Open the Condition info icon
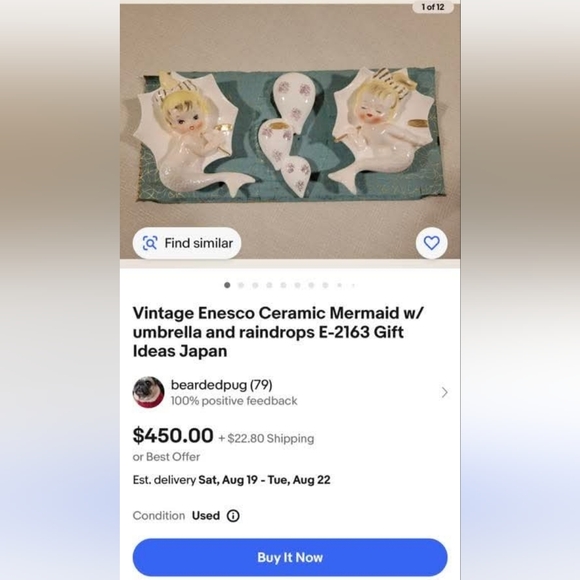 pyautogui.click(x=233, y=516)
